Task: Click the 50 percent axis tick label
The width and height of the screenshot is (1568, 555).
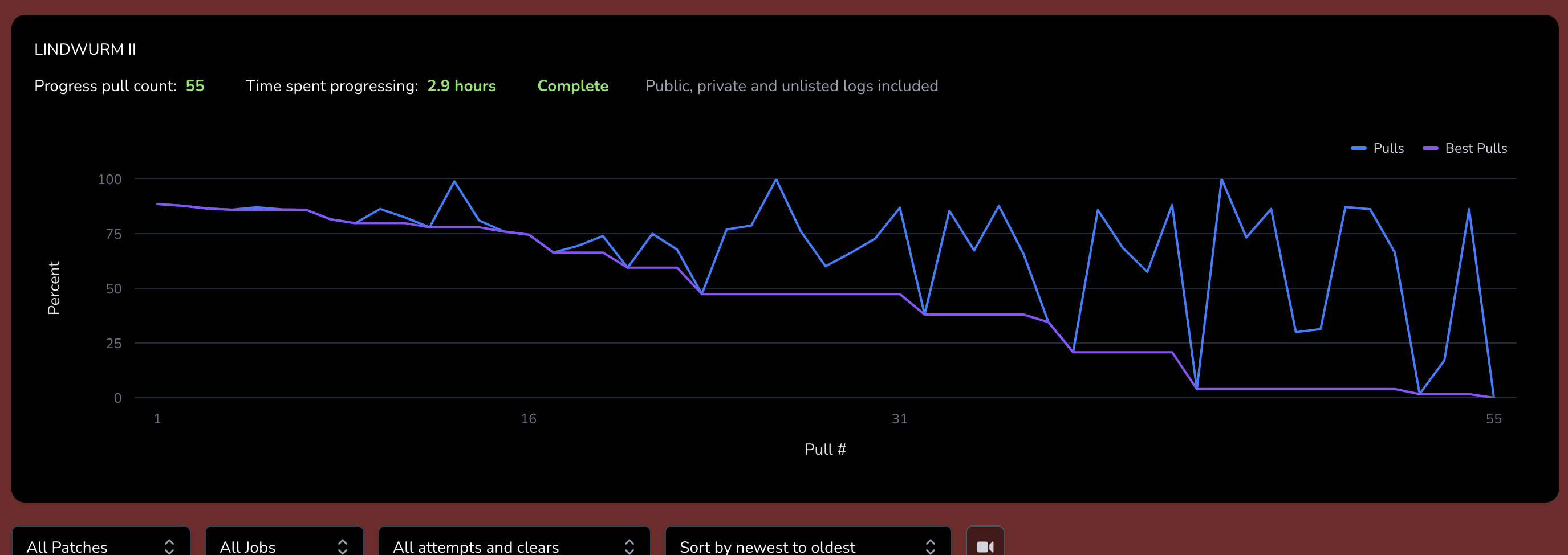Action: (x=114, y=288)
